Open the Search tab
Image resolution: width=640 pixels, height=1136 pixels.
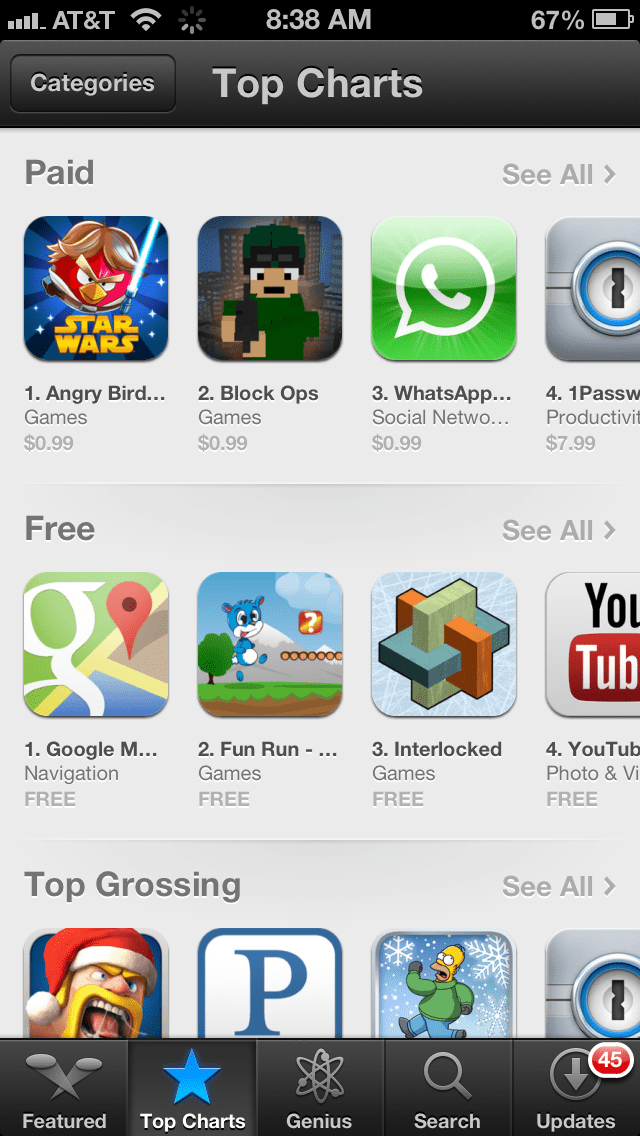coord(448,1088)
